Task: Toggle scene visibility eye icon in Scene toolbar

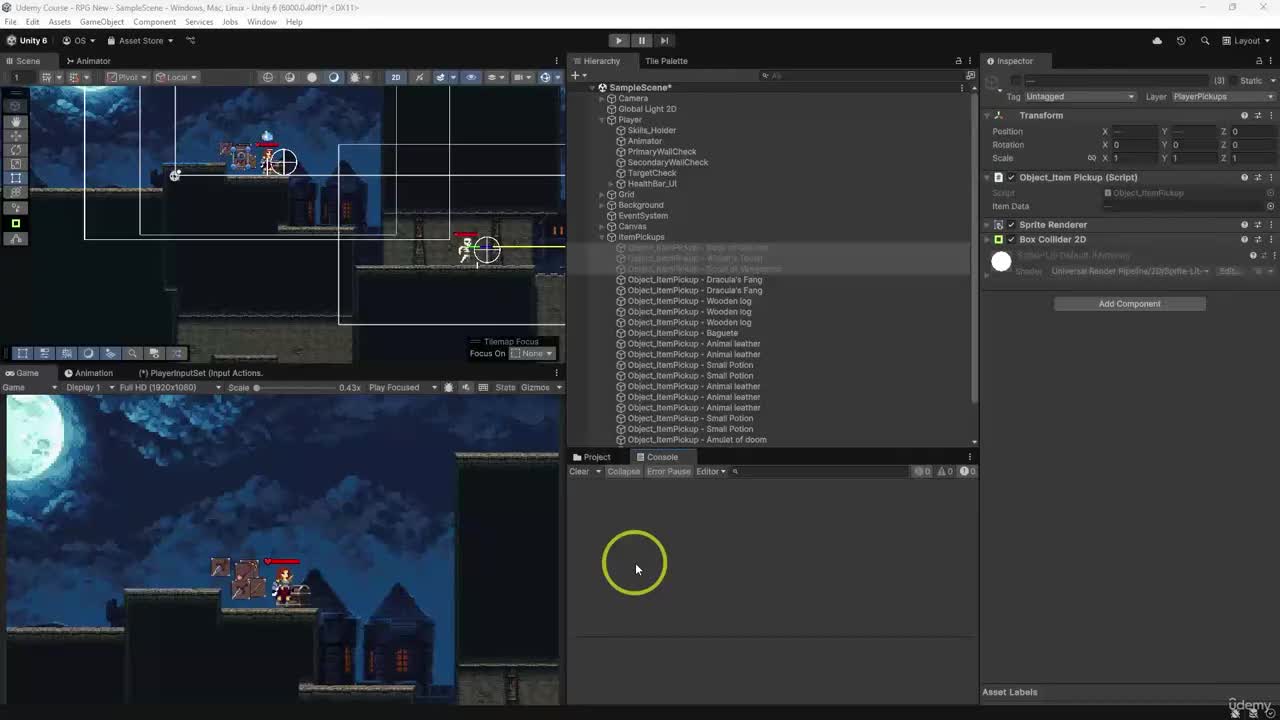Action: (471, 77)
